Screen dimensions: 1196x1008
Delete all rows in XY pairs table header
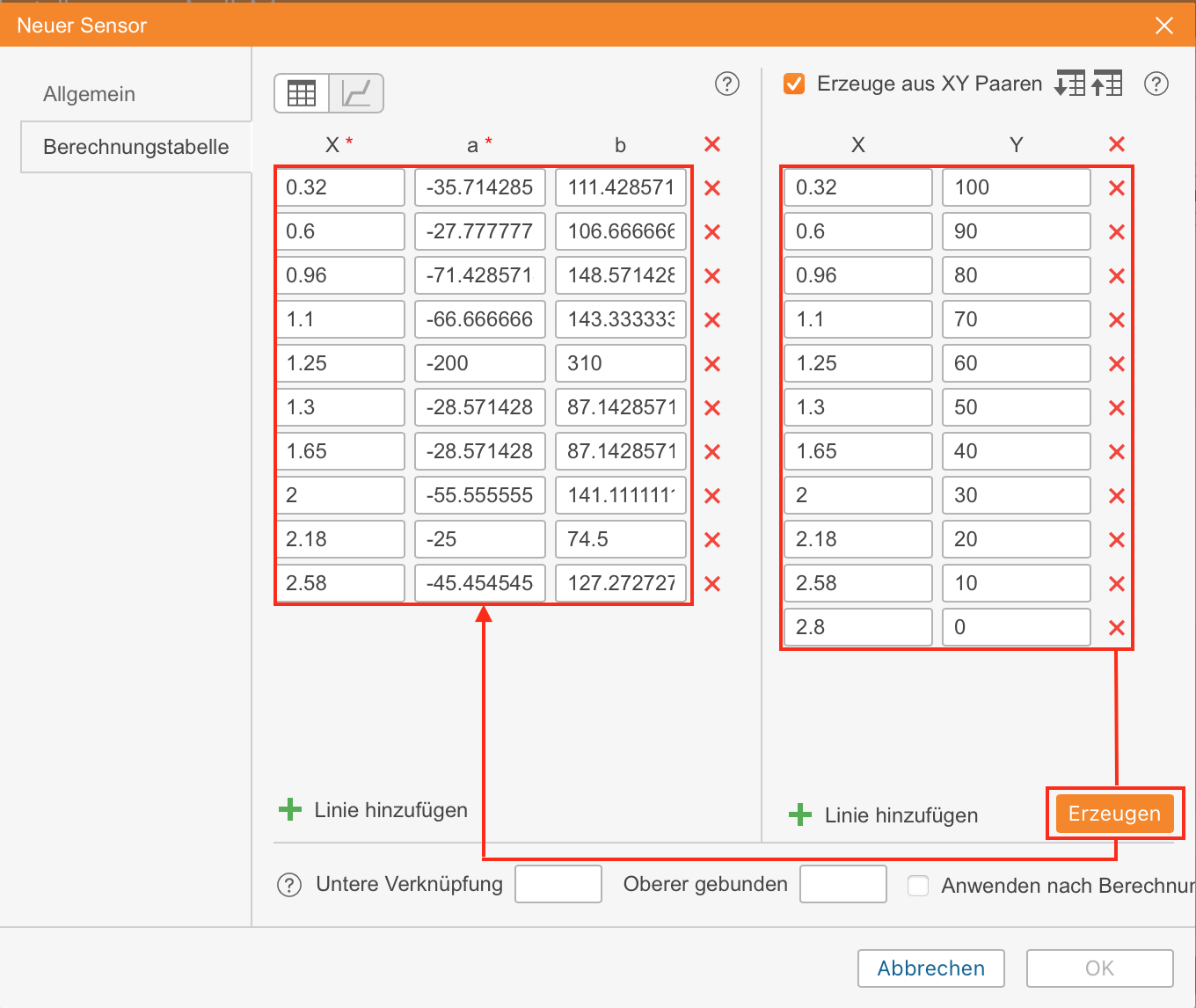coord(1116,144)
